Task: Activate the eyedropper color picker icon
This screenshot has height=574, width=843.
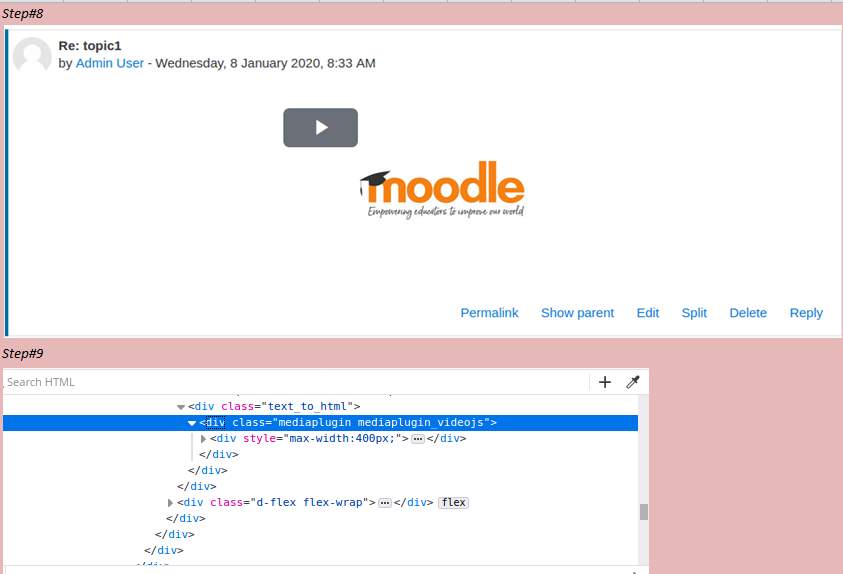Action: 633,382
